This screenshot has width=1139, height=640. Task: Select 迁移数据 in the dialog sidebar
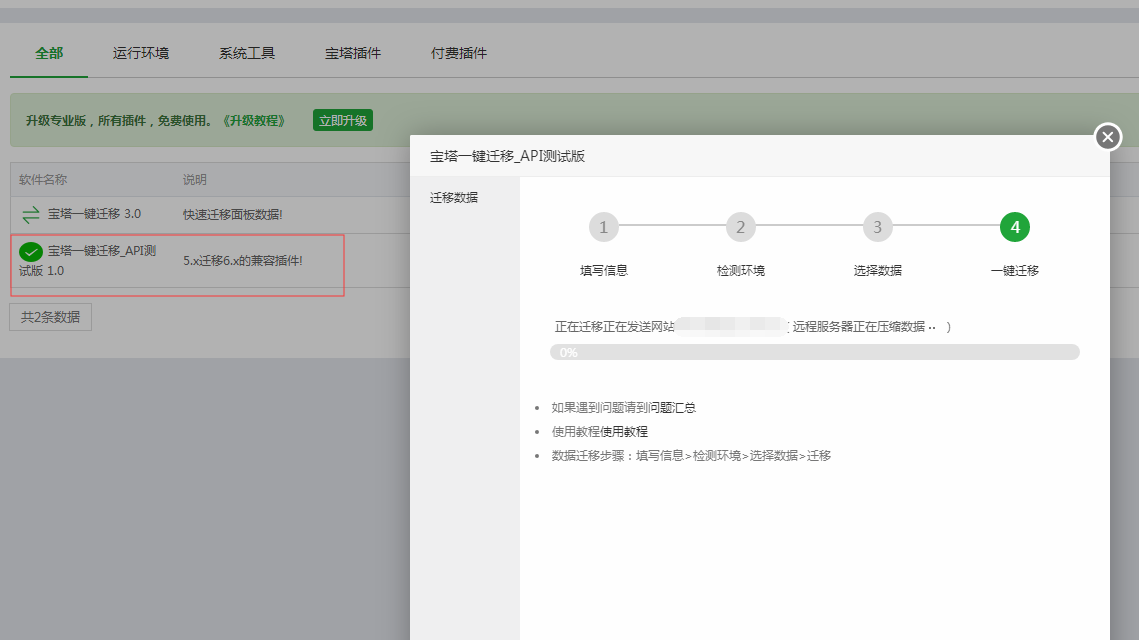454,198
